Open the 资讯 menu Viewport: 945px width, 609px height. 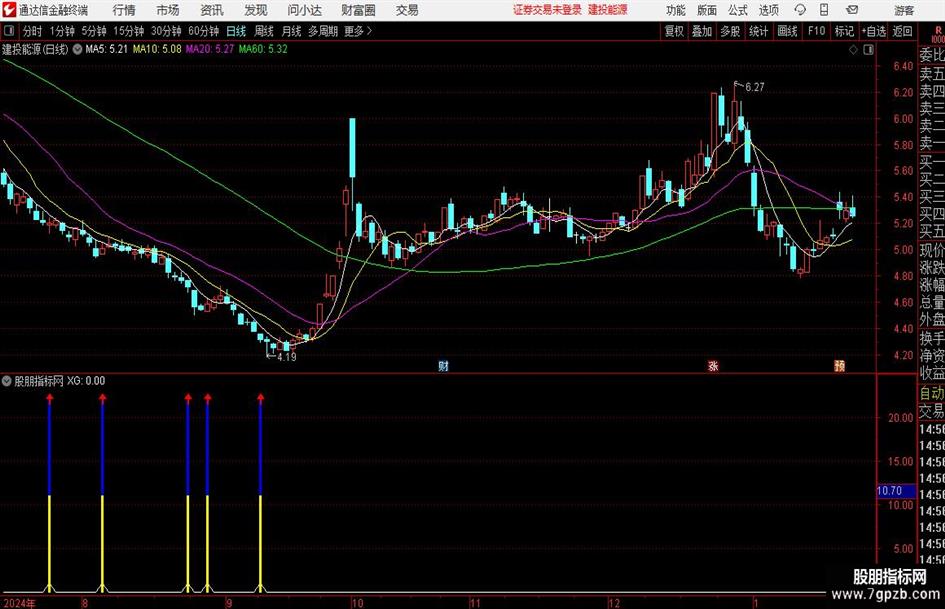coord(212,10)
